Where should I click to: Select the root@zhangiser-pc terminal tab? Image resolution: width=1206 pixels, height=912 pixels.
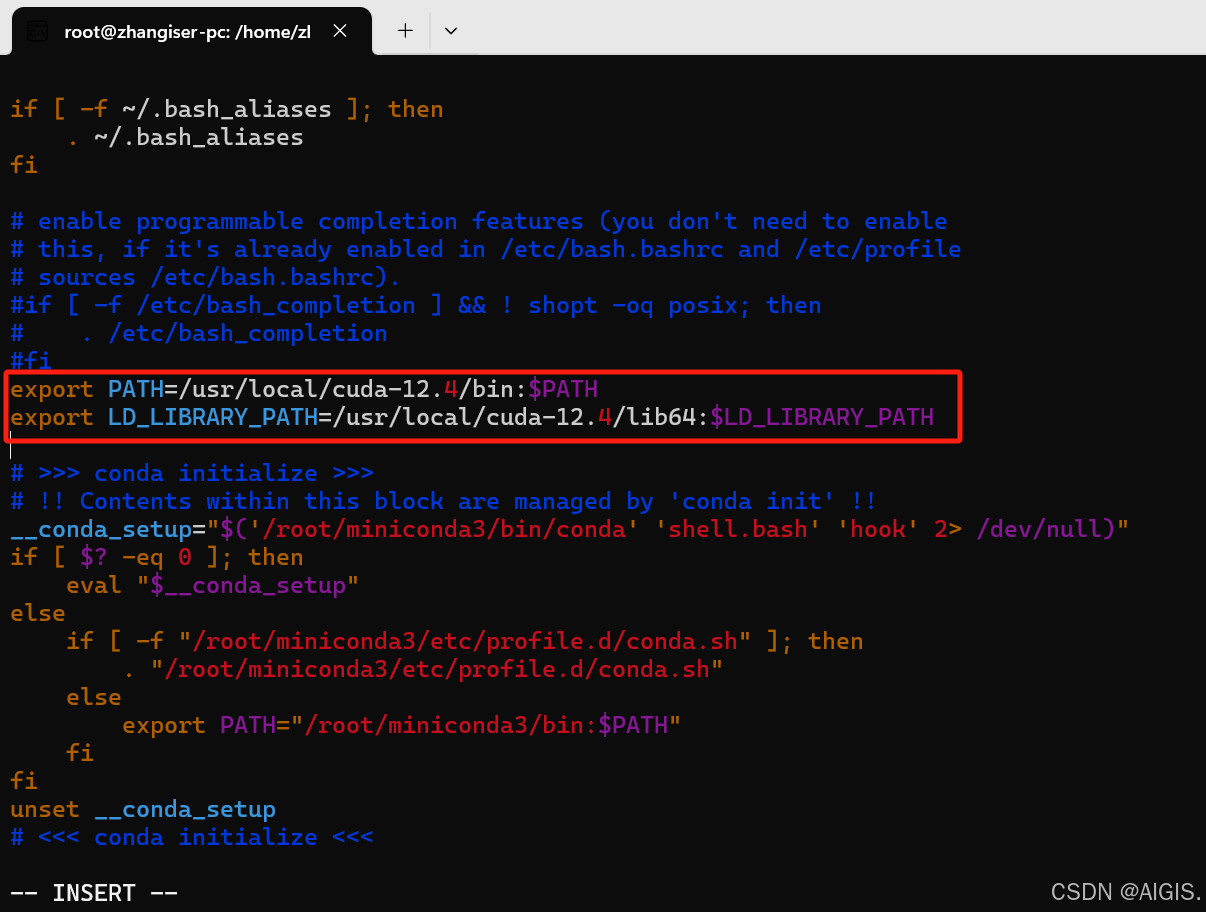coord(192,31)
